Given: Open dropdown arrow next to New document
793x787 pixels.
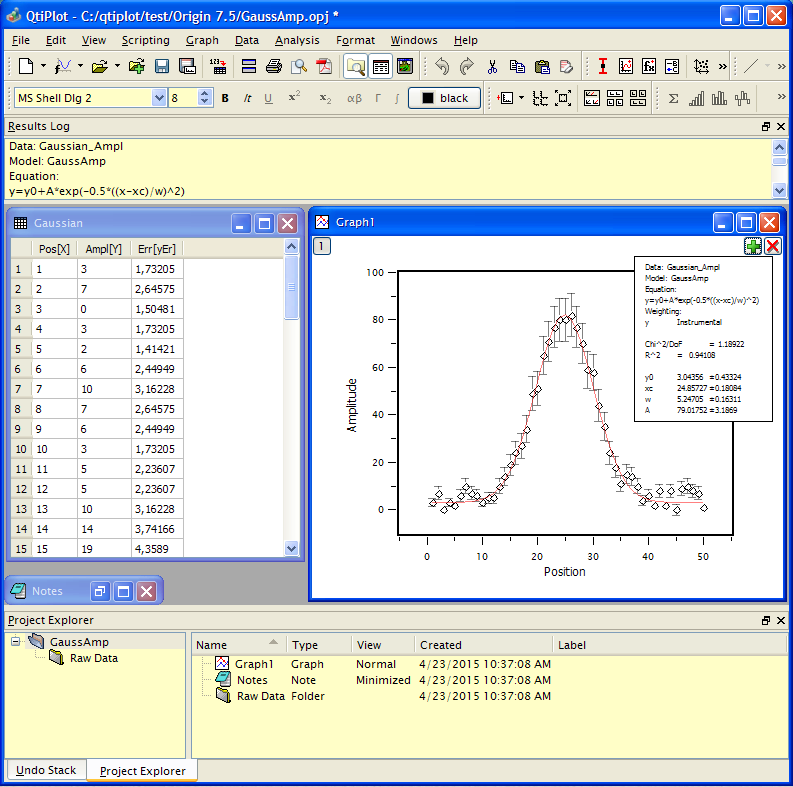Looking at the screenshot, I should [43, 67].
